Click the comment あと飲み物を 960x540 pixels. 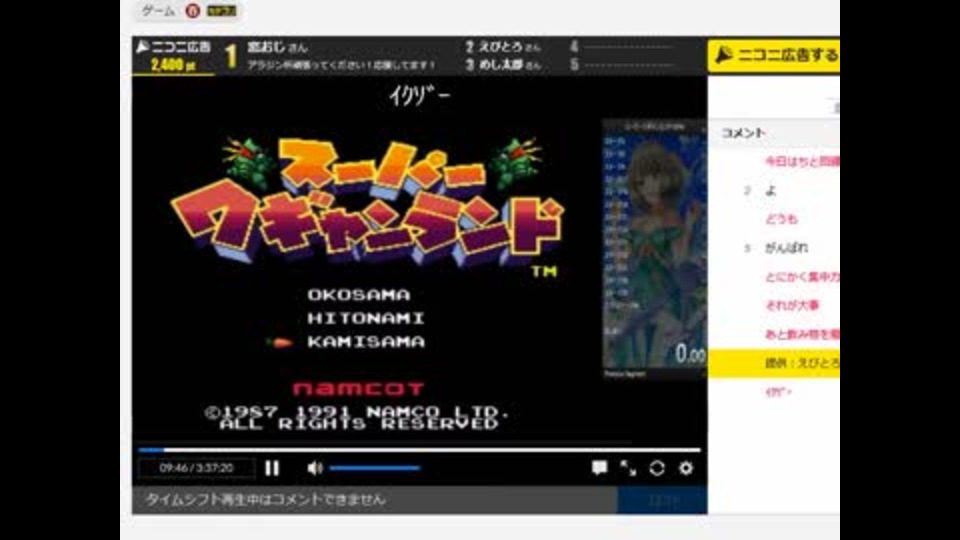click(x=802, y=334)
